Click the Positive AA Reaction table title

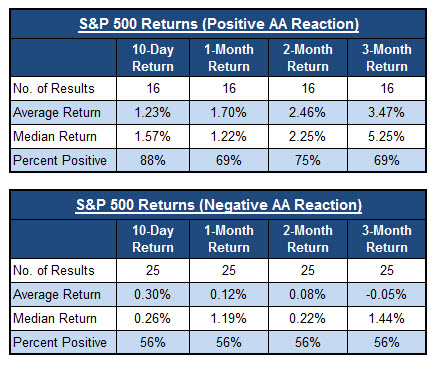[219, 24]
